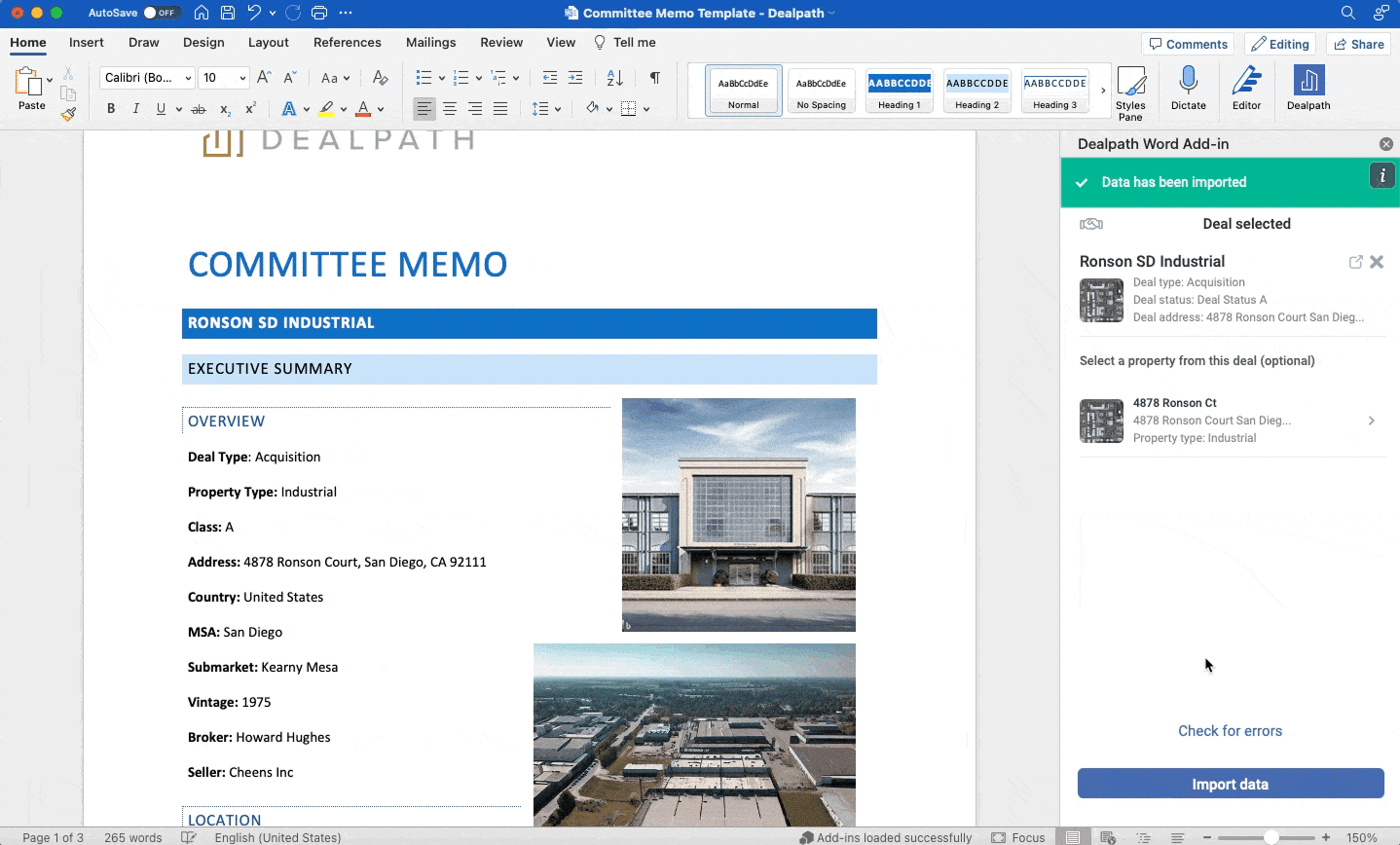
Task: Click Import data button
Action: tap(1231, 784)
